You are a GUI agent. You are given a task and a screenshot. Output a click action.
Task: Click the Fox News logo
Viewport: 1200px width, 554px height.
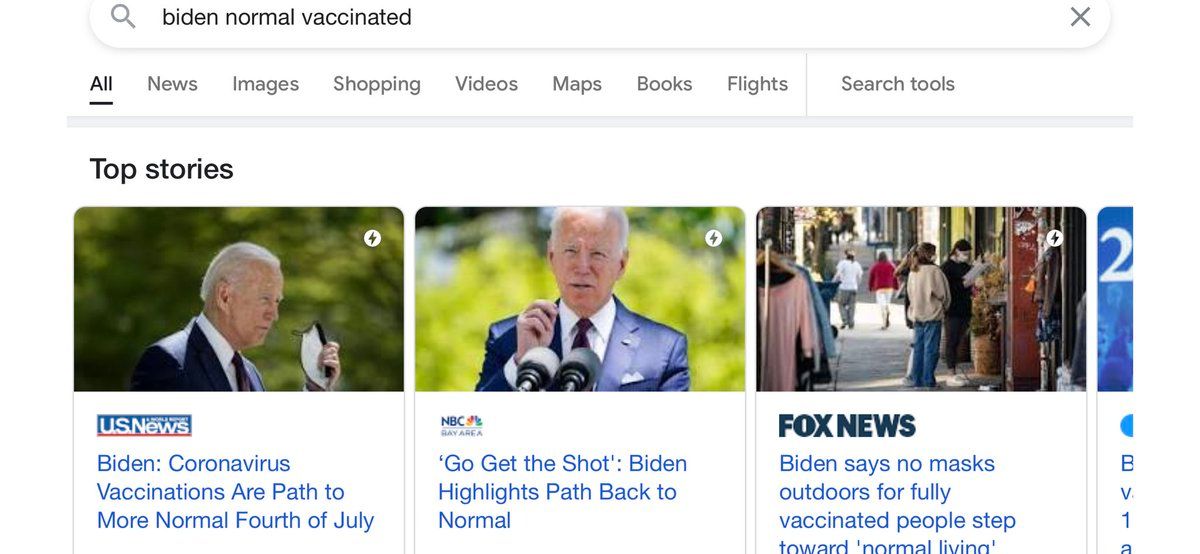pos(847,426)
